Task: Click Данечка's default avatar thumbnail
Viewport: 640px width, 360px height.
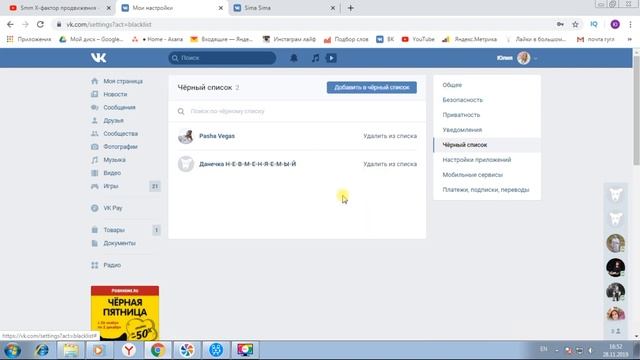Action: (186, 164)
